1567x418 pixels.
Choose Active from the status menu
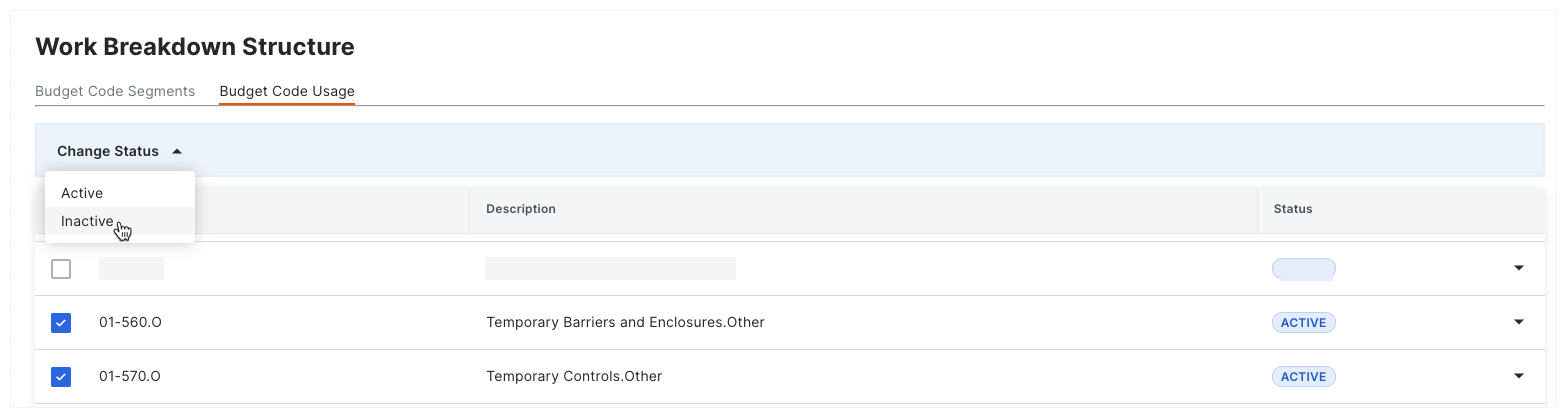[x=82, y=193]
